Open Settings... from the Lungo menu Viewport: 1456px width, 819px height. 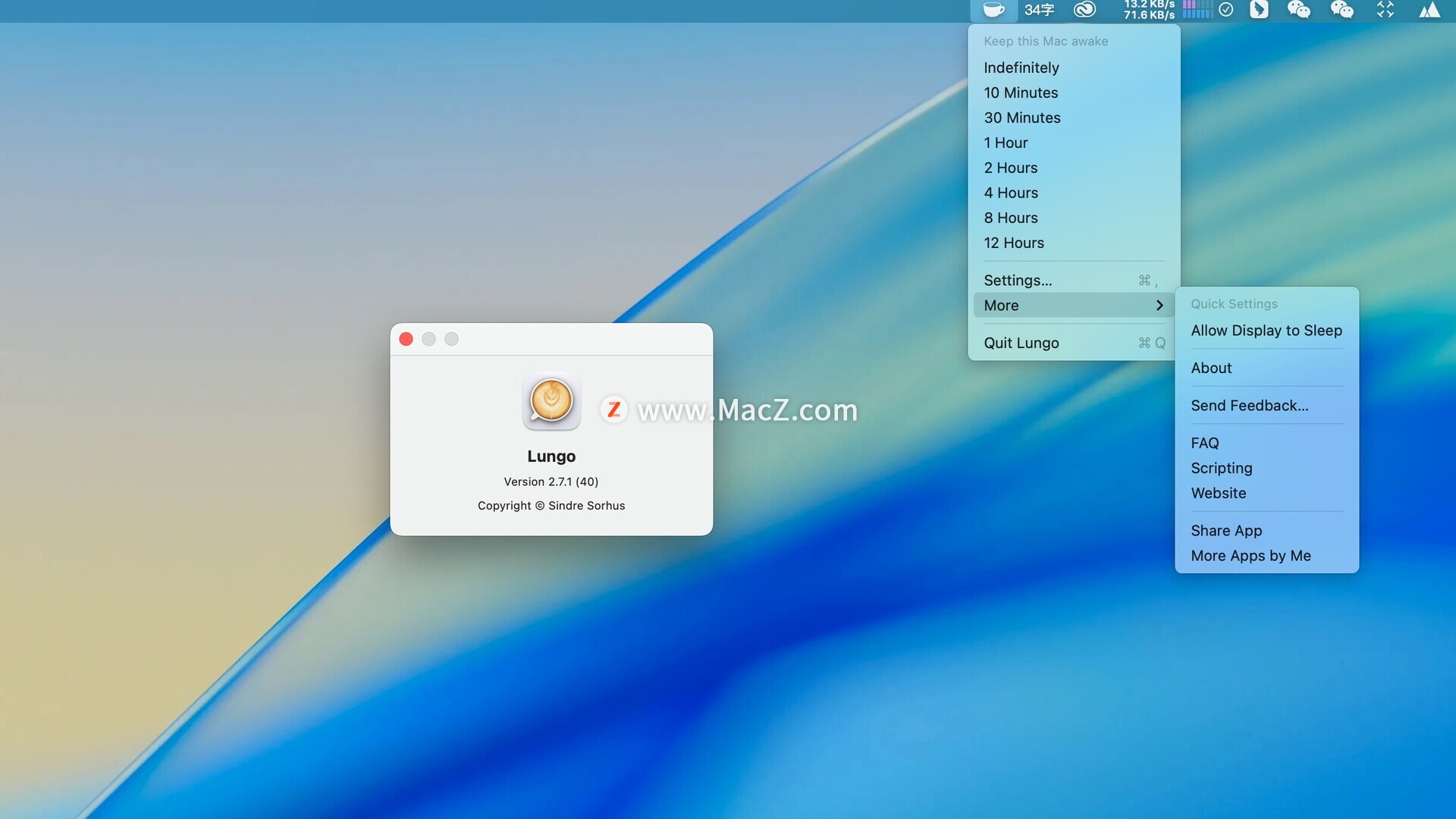(x=1018, y=281)
